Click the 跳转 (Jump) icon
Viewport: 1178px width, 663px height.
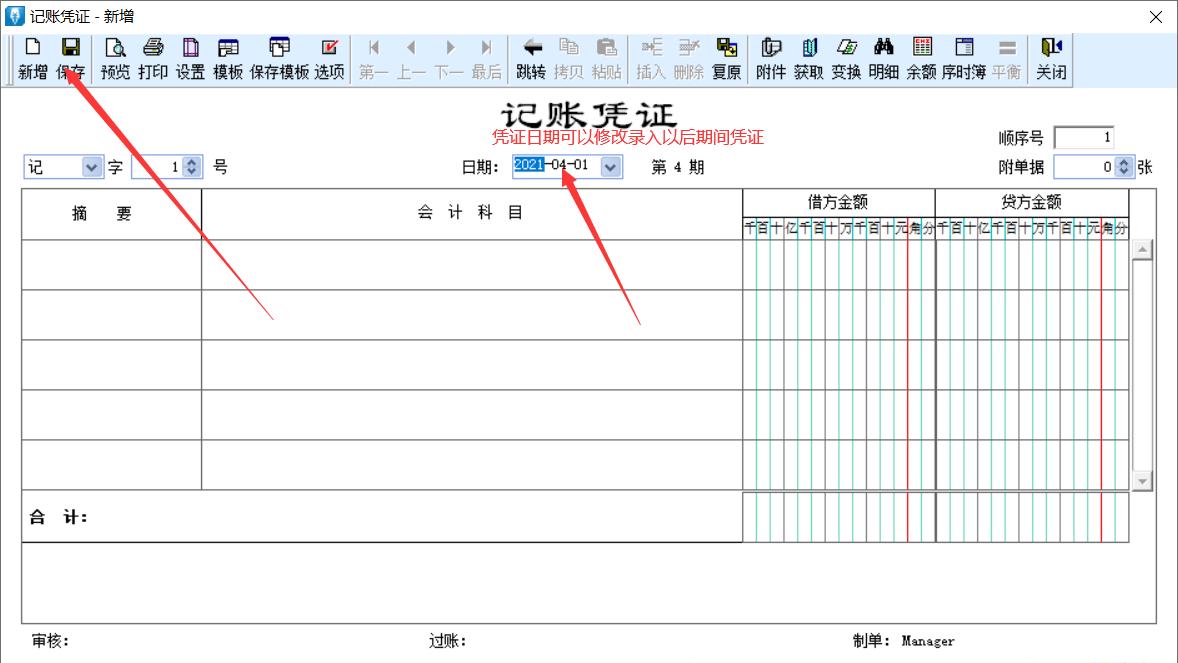[532, 58]
